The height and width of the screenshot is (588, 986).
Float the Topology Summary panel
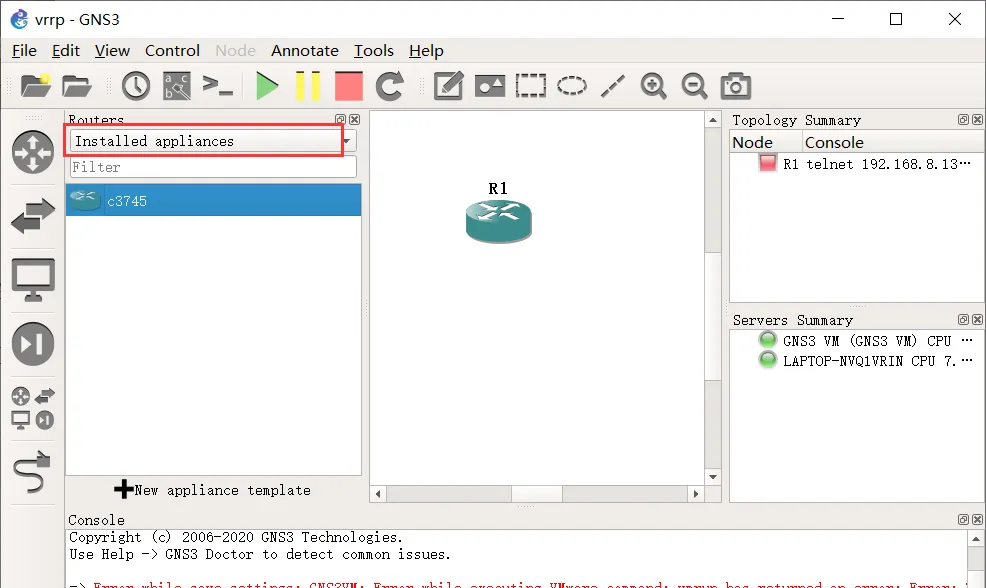click(x=963, y=119)
